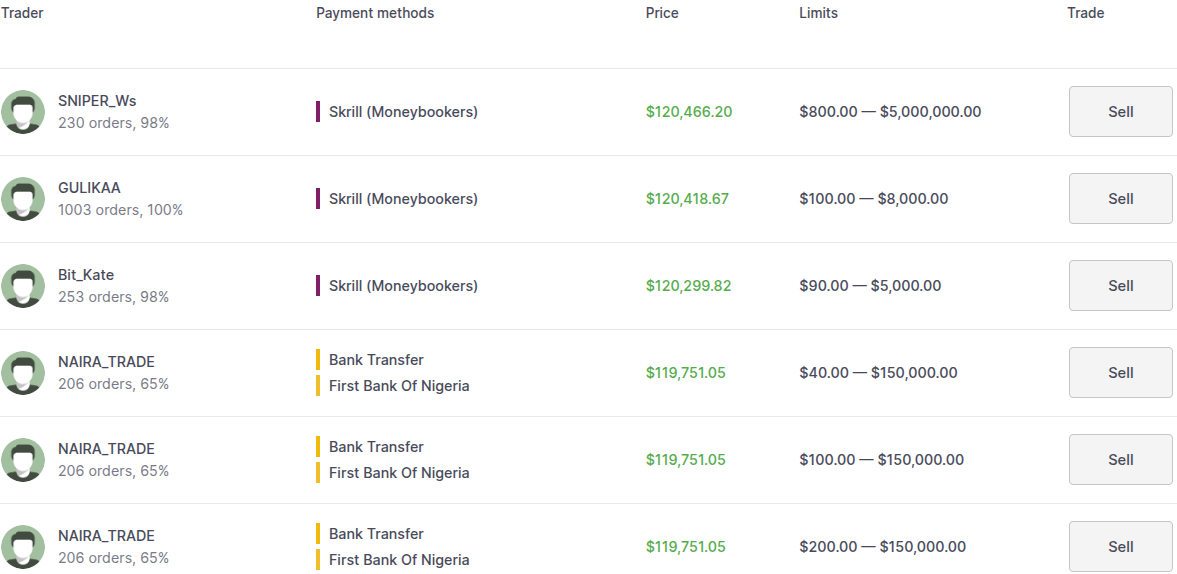The height and width of the screenshot is (574, 1177).
Task: Click the $120,466.20 price value
Action: click(x=689, y=112)
